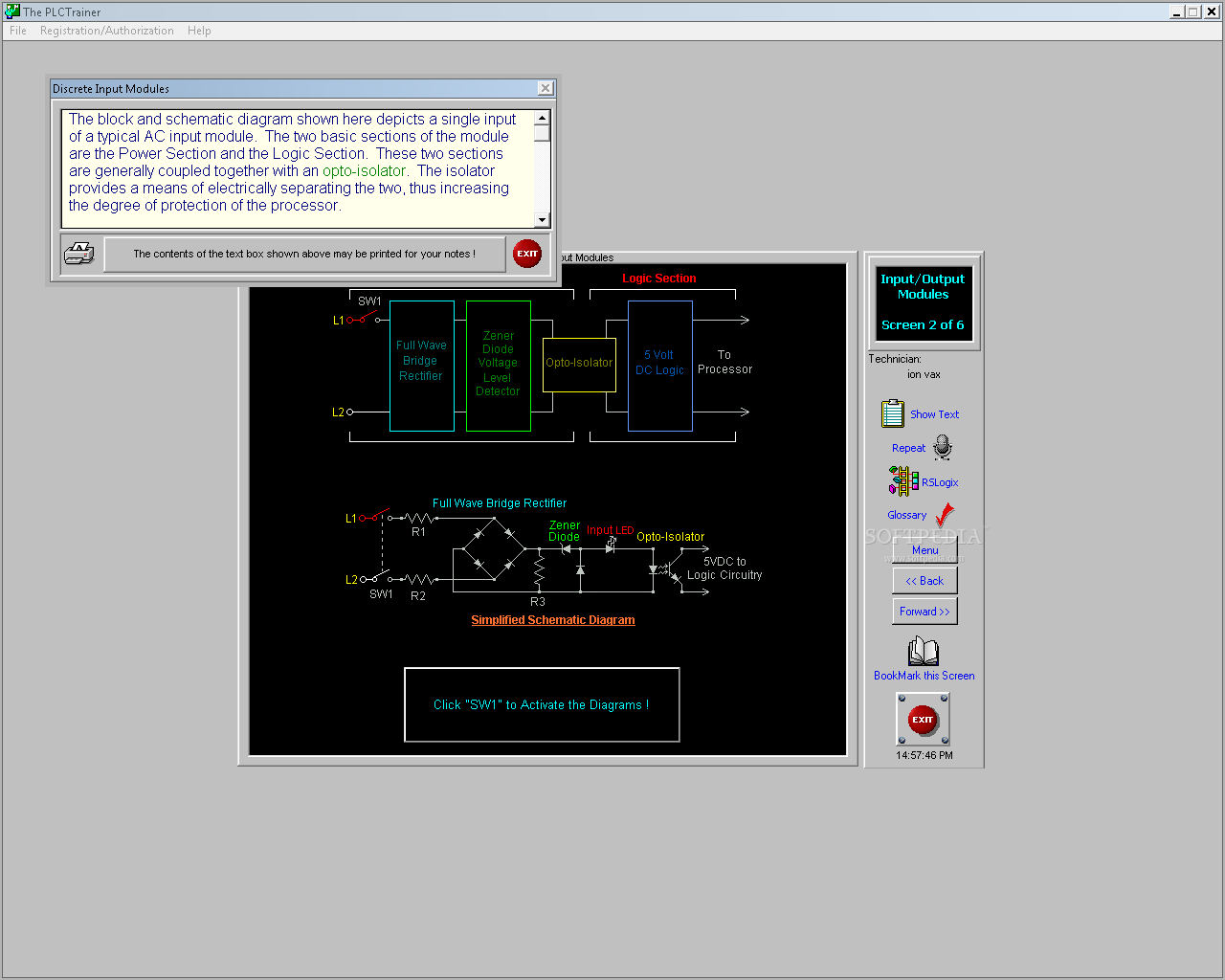Screen dimensions: 1225x980
Task: Minimize The PLCTrainer window
Action: point(1176,11)
